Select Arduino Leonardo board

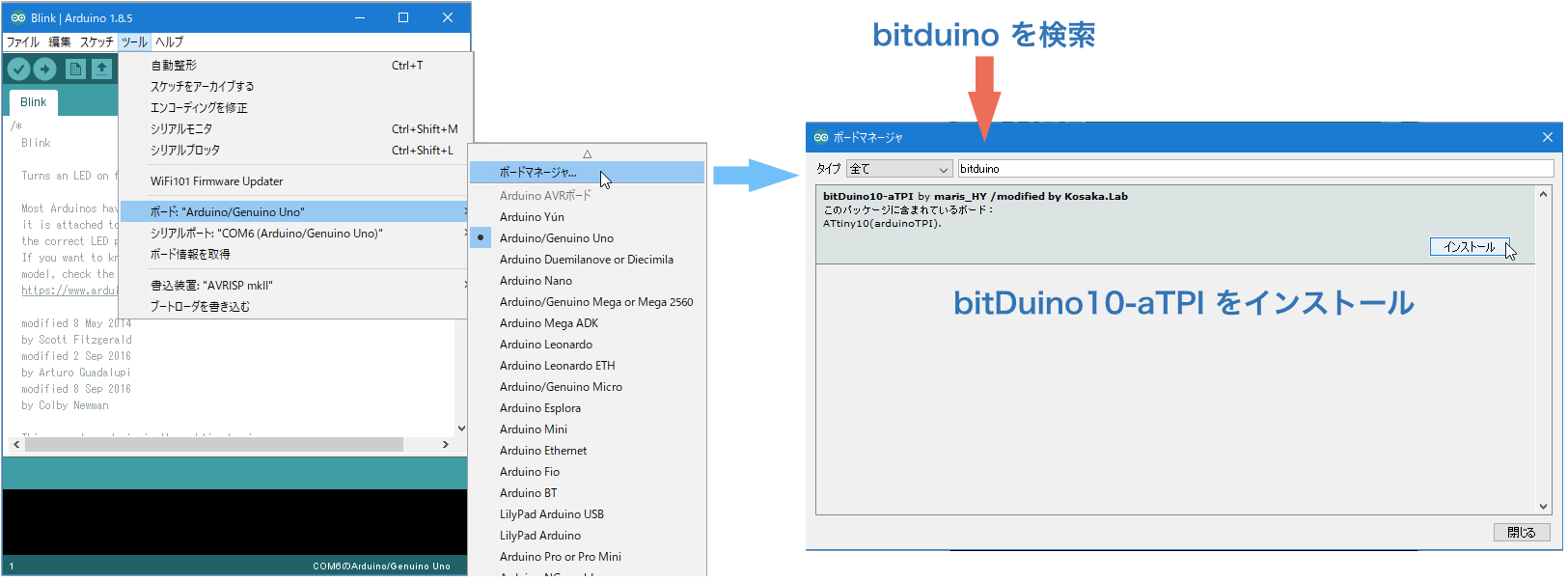pyautogui.click(x=587, y=345)
